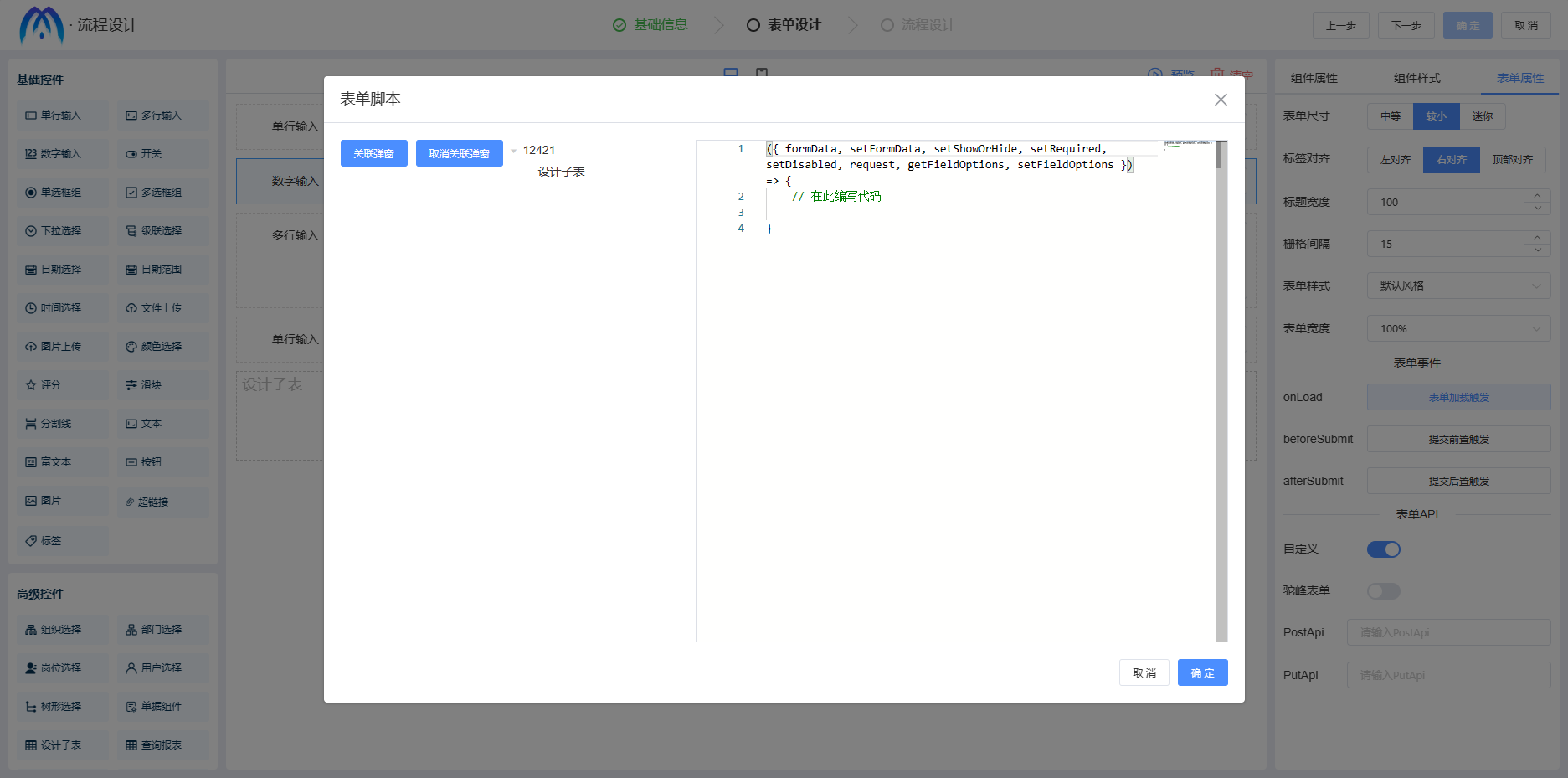Image resolution: width=1568 pixels, height=778 pixels.
Task: Select the 富文本 rich text icon
Action: point(31,462)
